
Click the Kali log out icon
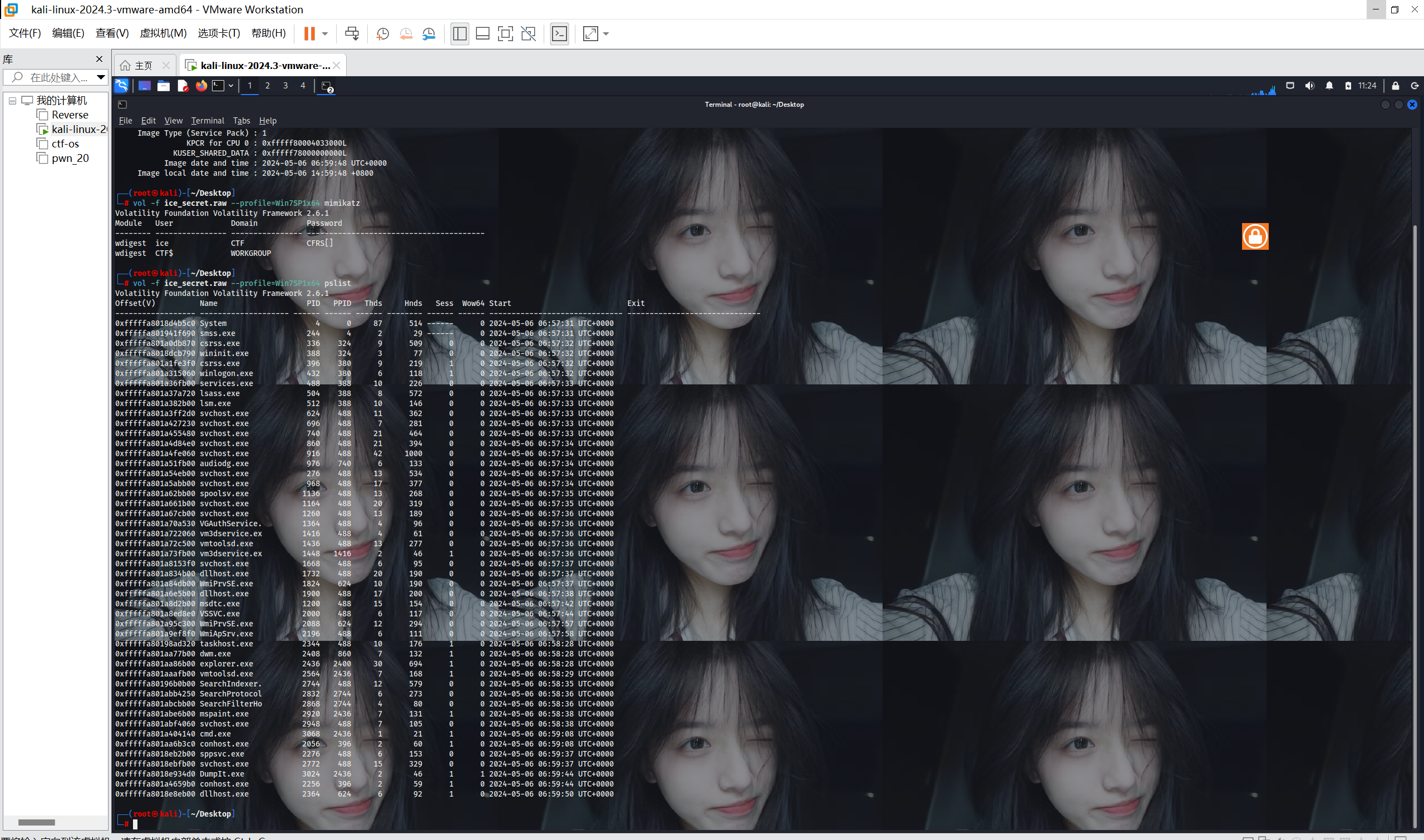pos(1415,86)
